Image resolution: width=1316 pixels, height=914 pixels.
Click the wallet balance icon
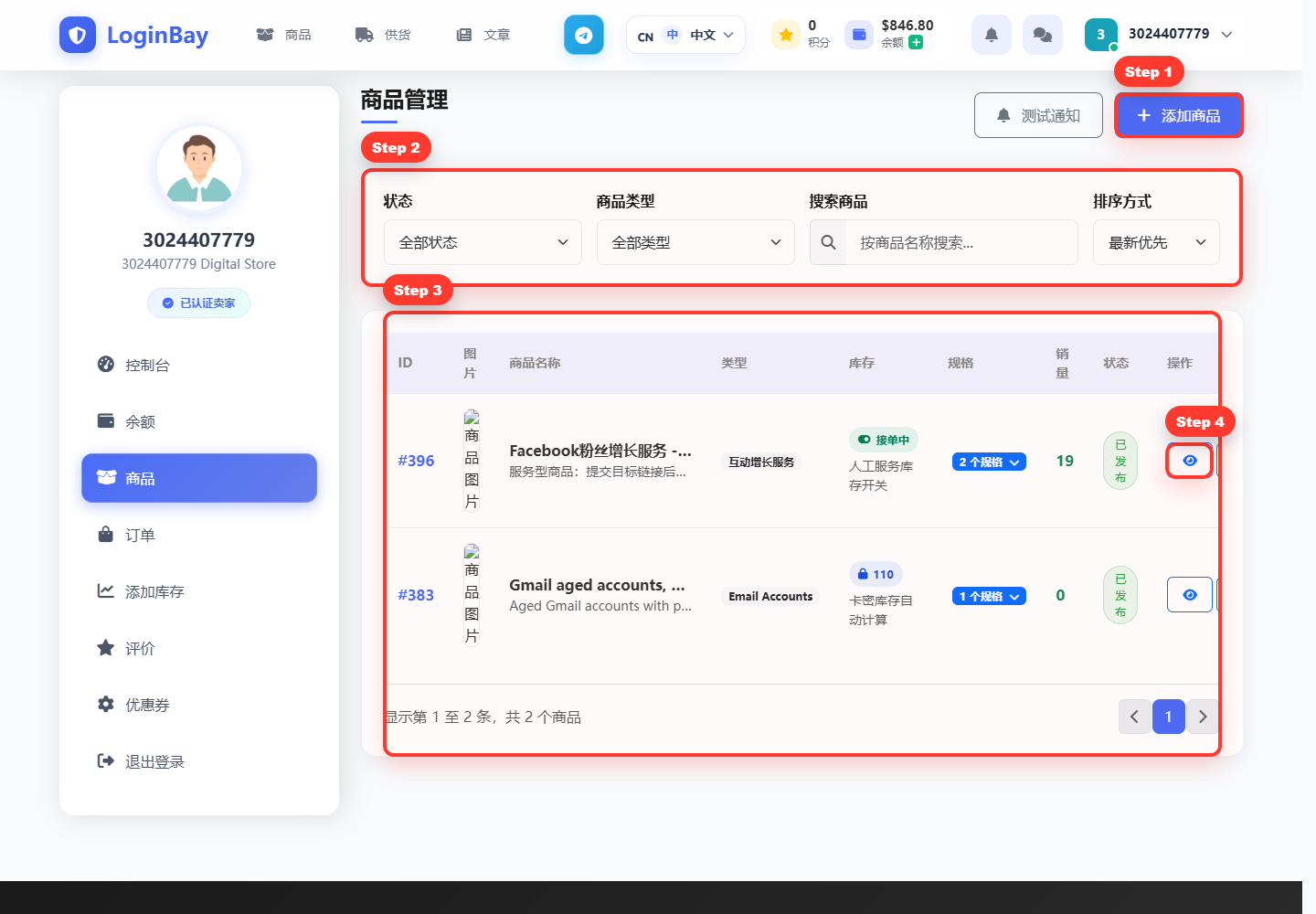coord(859,35)
